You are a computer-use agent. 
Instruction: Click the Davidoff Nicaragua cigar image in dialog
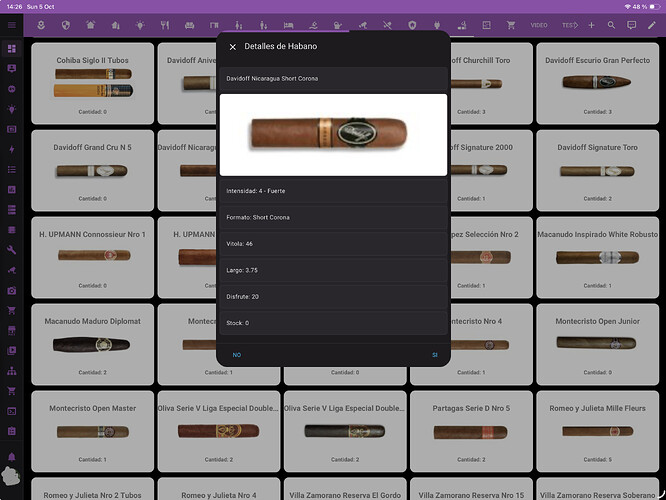point(333,135)
